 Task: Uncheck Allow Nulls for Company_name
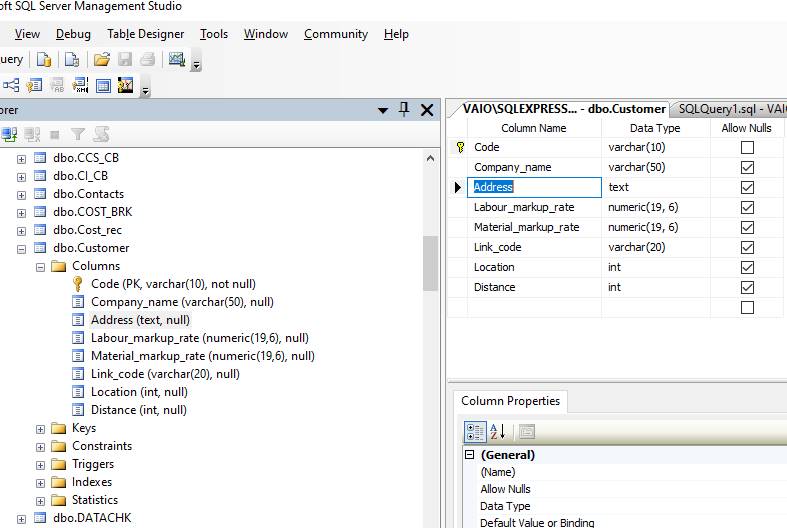(747, 167)
